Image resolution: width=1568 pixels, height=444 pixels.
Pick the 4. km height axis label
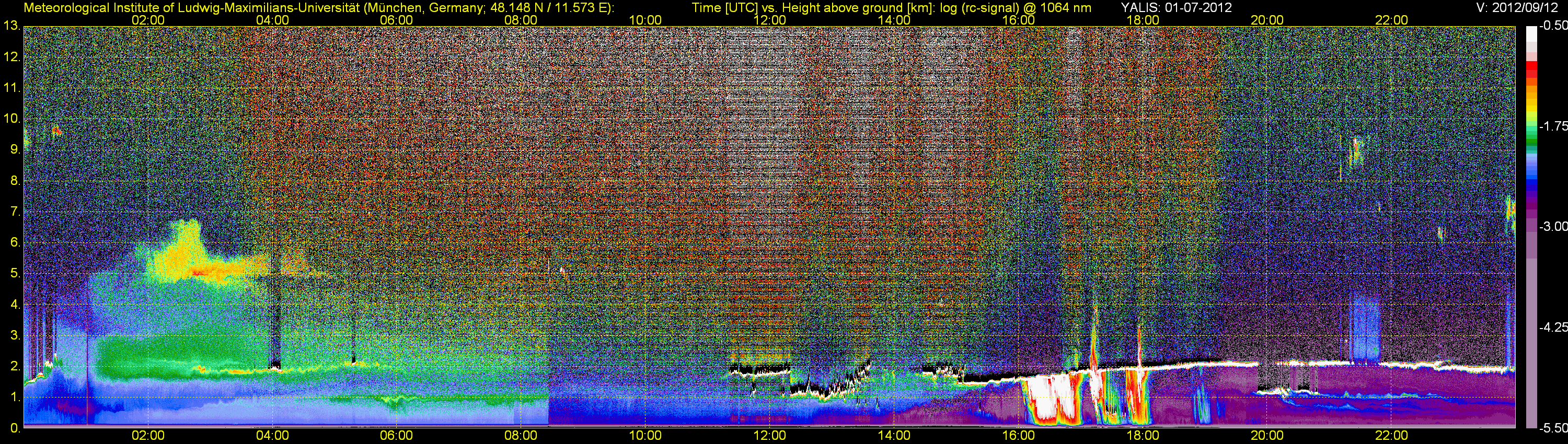click(15, 304)
